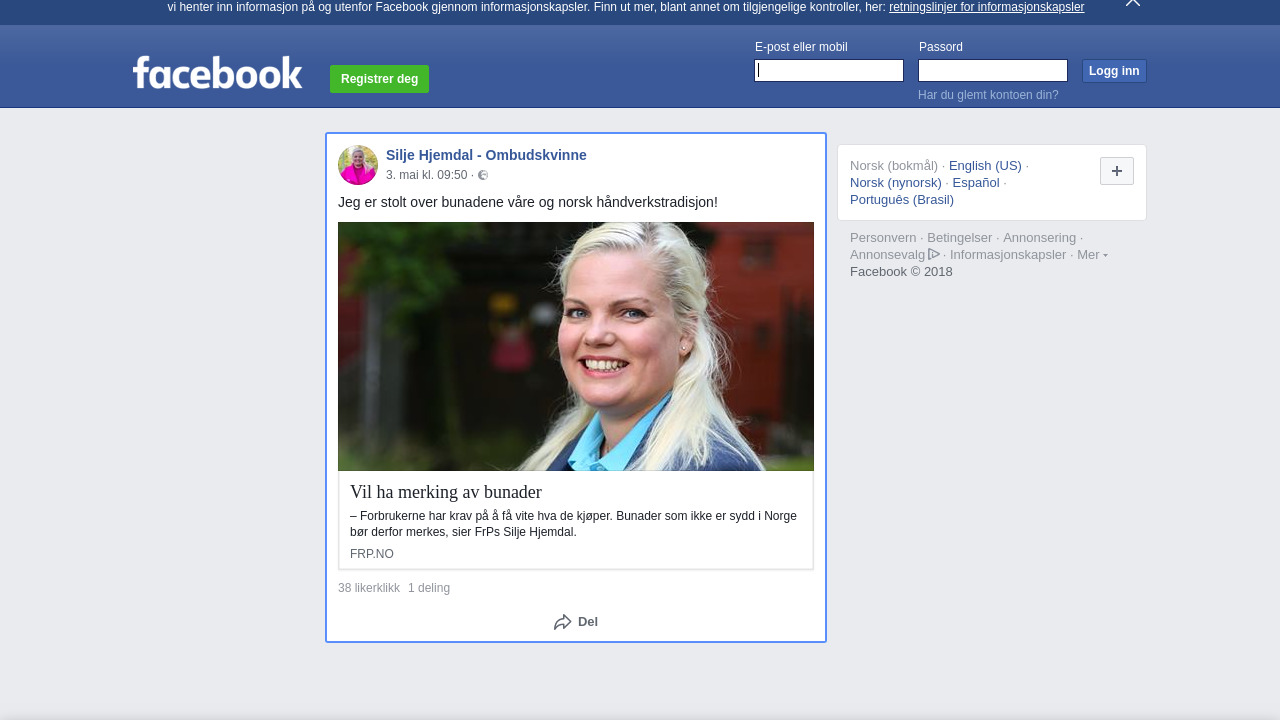Click the 'Norsk (bokmål)' current language text

(894, 166)
